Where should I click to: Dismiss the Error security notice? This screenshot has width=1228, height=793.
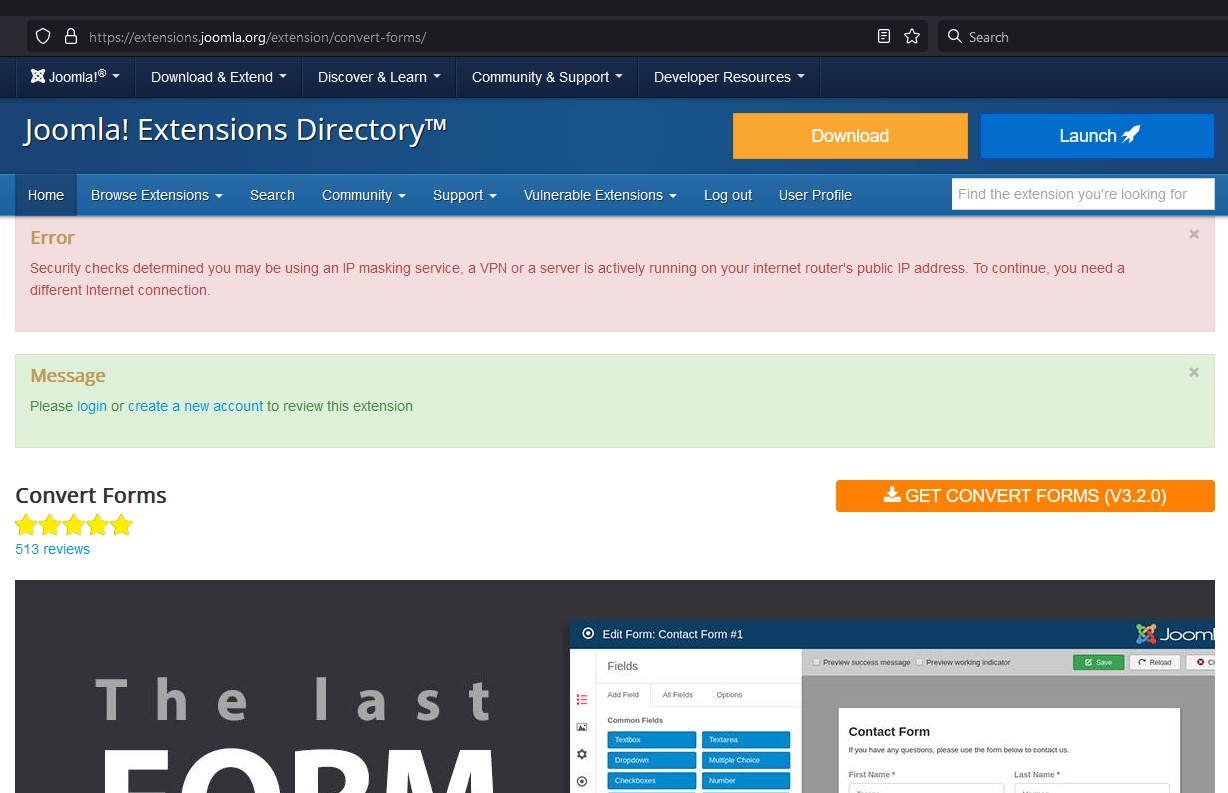click(x=1193, y=233)
